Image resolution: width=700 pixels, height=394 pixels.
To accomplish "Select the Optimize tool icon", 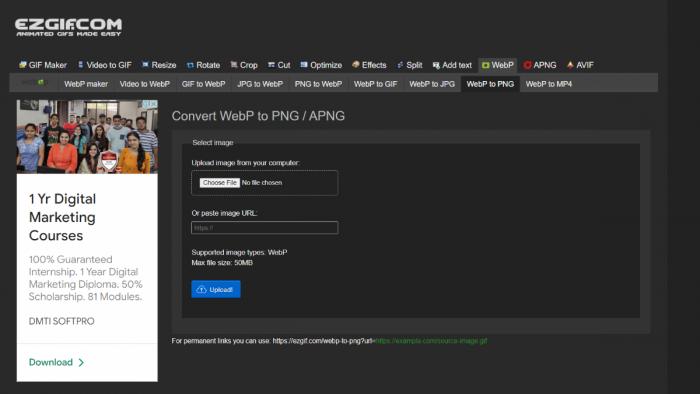I will [304, 65].
